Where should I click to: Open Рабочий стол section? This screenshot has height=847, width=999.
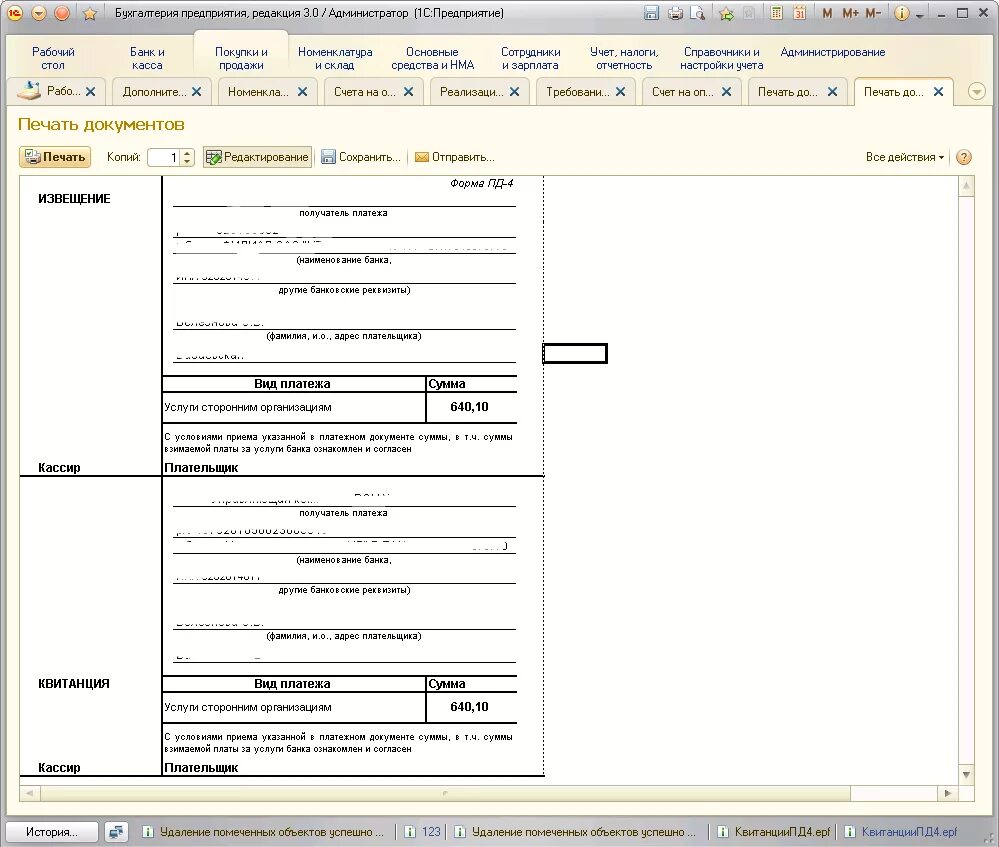pos(53,59)
